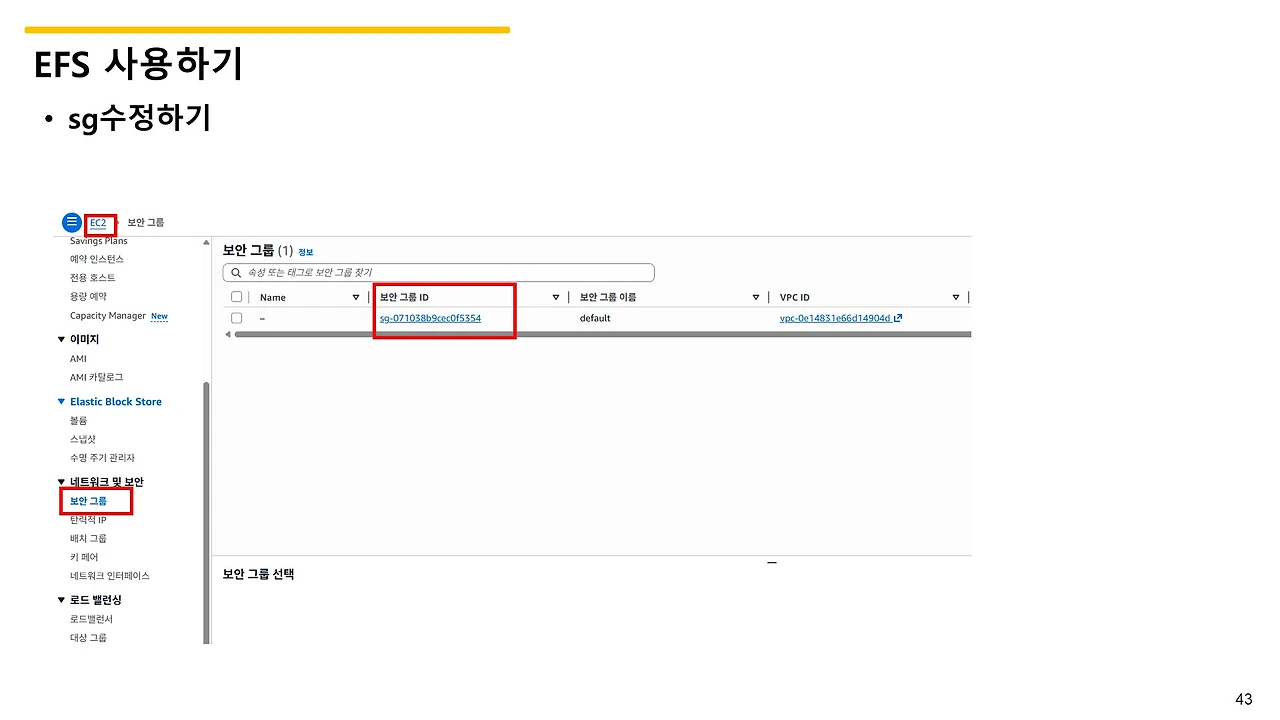Open 용량 예약 in the sidebar

[x=88, y=296]
